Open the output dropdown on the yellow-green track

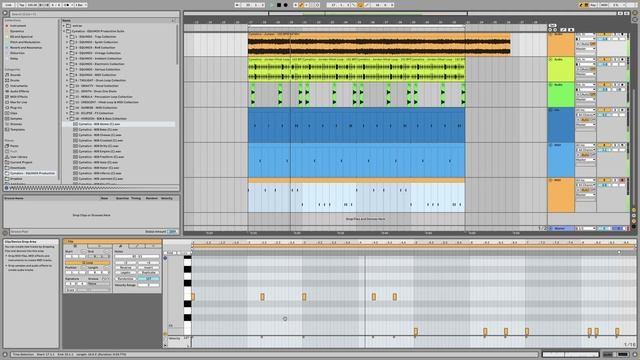[x=585, y=74]
